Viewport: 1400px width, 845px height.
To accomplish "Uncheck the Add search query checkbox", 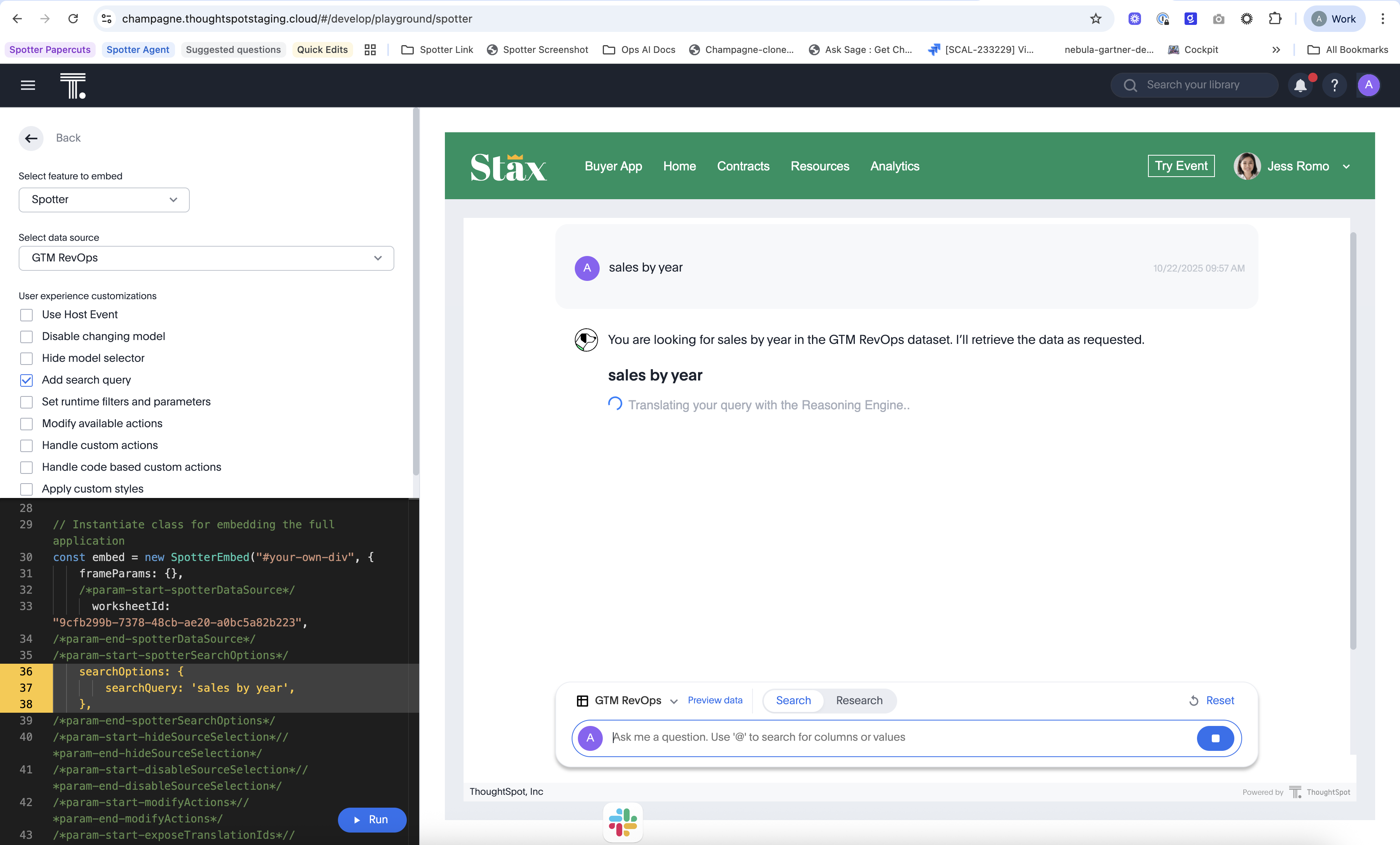I will point(26,380).
